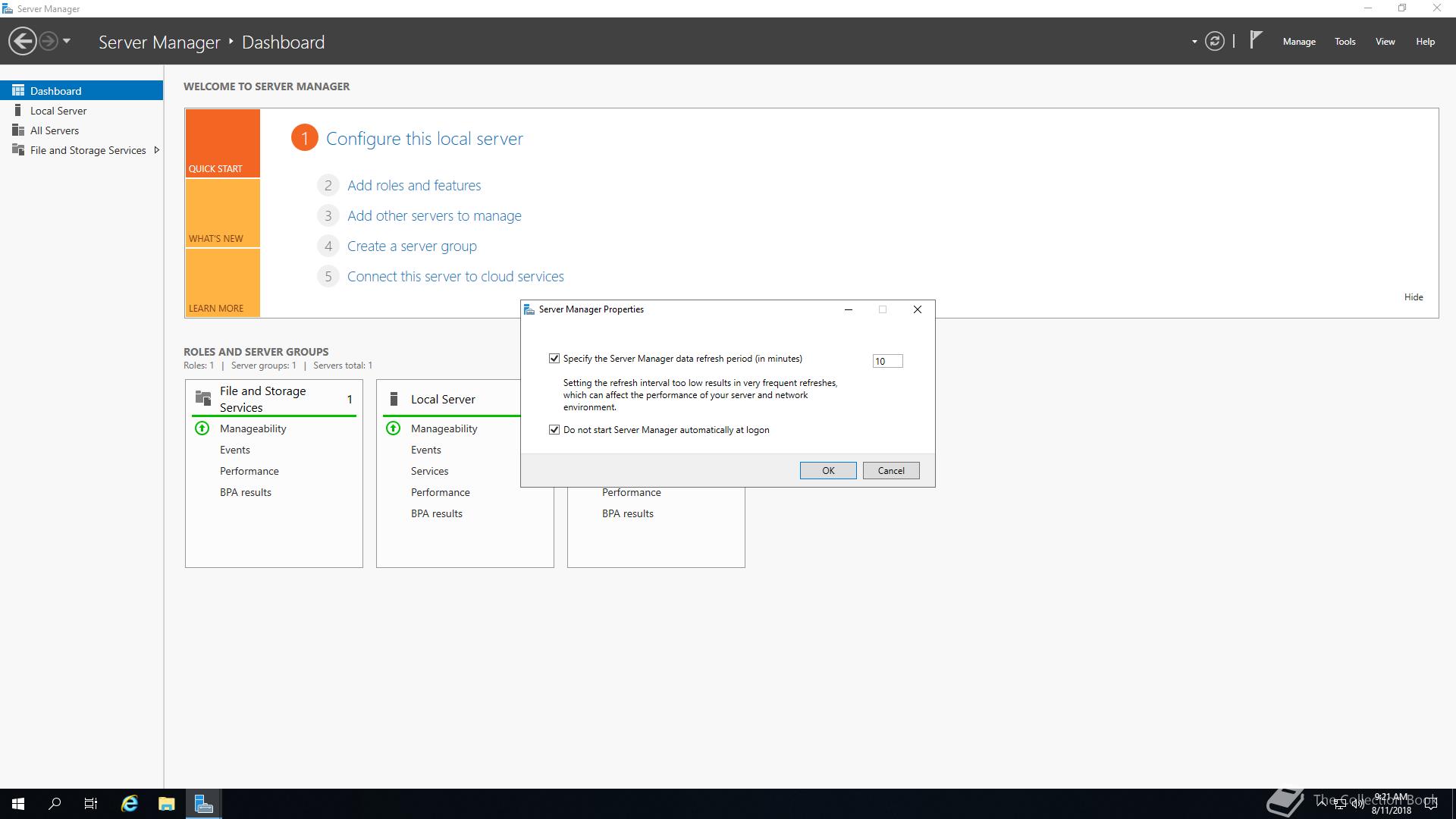Open the navigation history dropdown arrow
Viewport: 1456px width, 819px height.
click(67, 42)
